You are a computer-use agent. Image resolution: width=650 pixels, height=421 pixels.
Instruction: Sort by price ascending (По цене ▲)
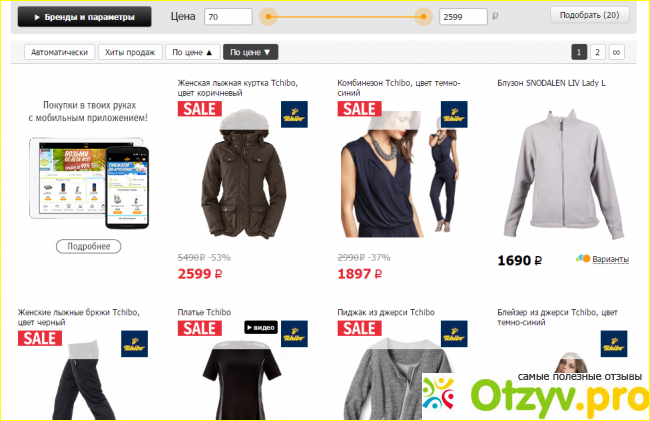[192, 52]
